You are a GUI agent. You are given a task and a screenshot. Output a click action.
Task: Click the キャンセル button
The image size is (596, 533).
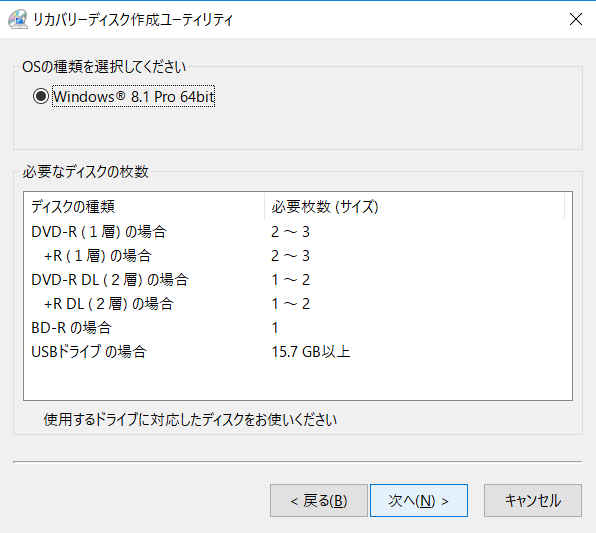coord(533,500)
